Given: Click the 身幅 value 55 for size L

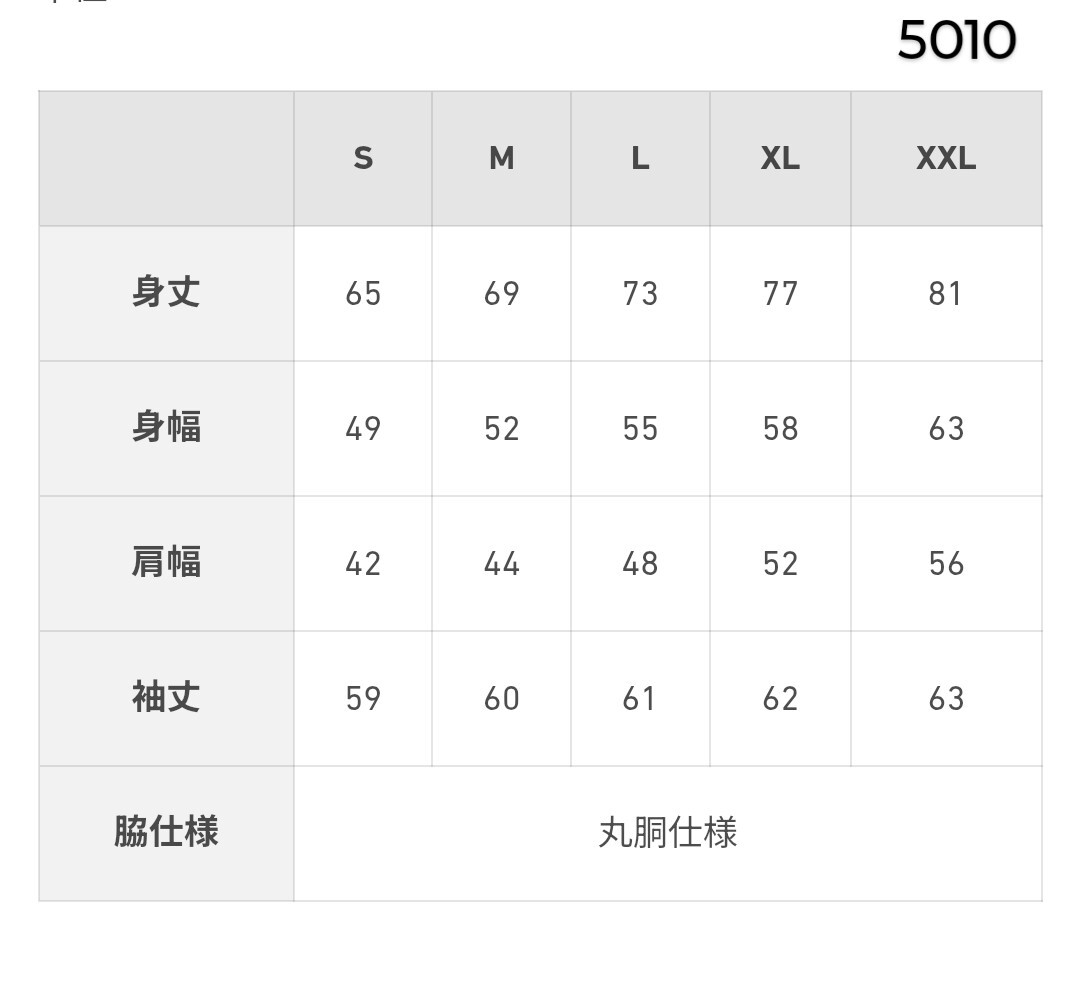Looking at the screenshot, I should coord(640,428).
